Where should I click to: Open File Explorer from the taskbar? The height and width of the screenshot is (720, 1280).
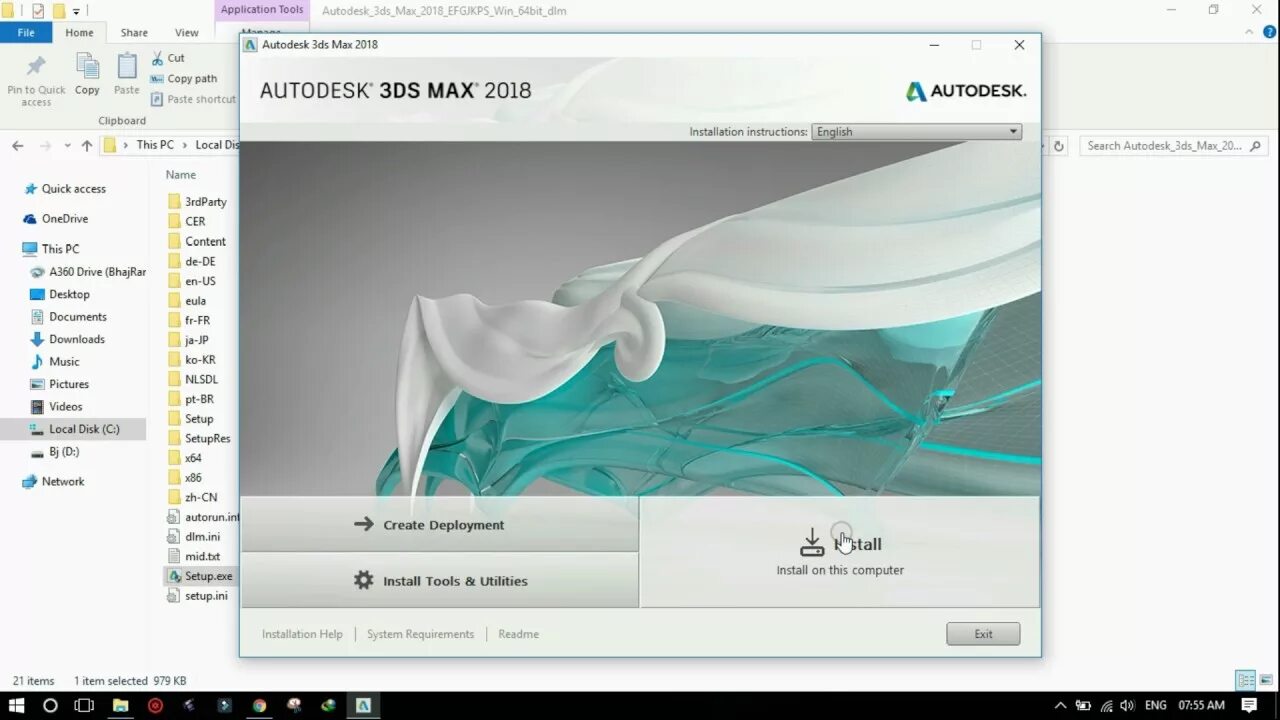[x=120, y=705]
